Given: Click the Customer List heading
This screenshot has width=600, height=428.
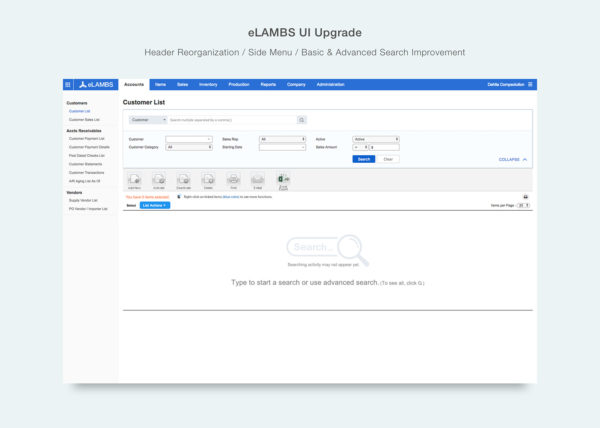Looking at the screenshot, I should coord(144,102).
